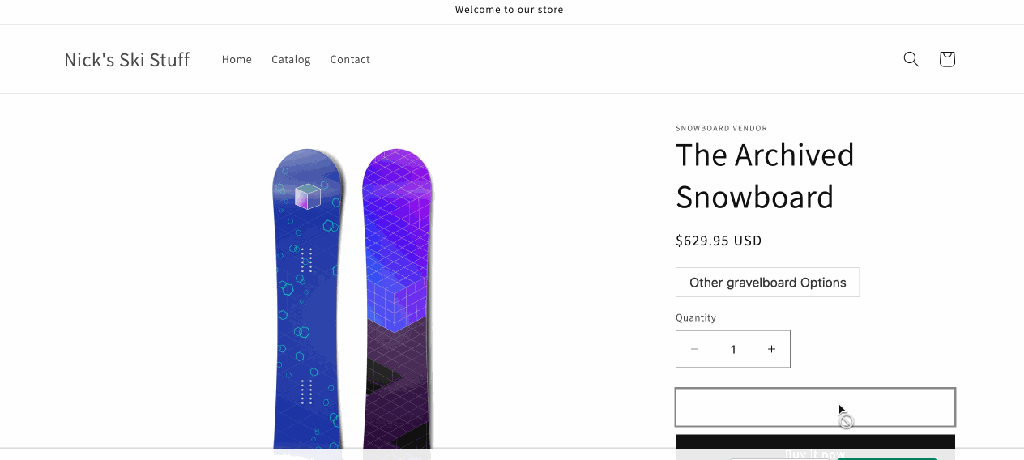Open the Catalog menu item
The width and height of the screenshot is (1024, 460).
click(x=291, y=59)
